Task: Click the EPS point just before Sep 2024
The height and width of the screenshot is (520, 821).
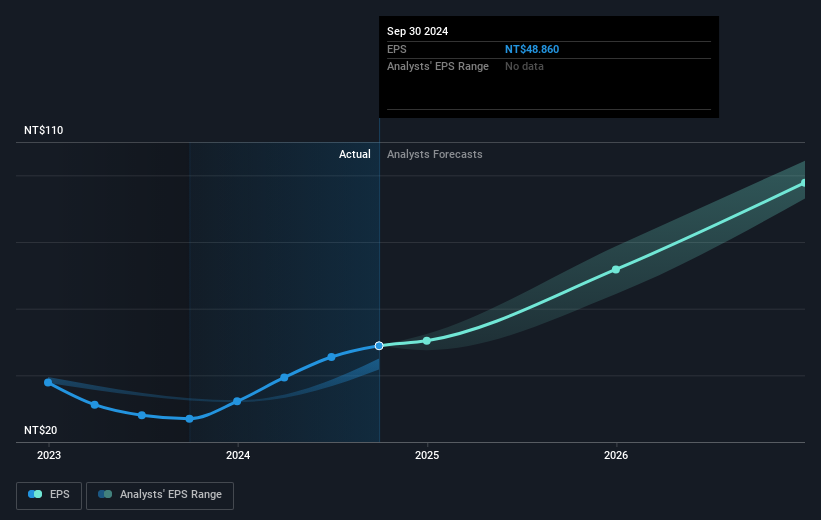Action: tap(331, 357)
